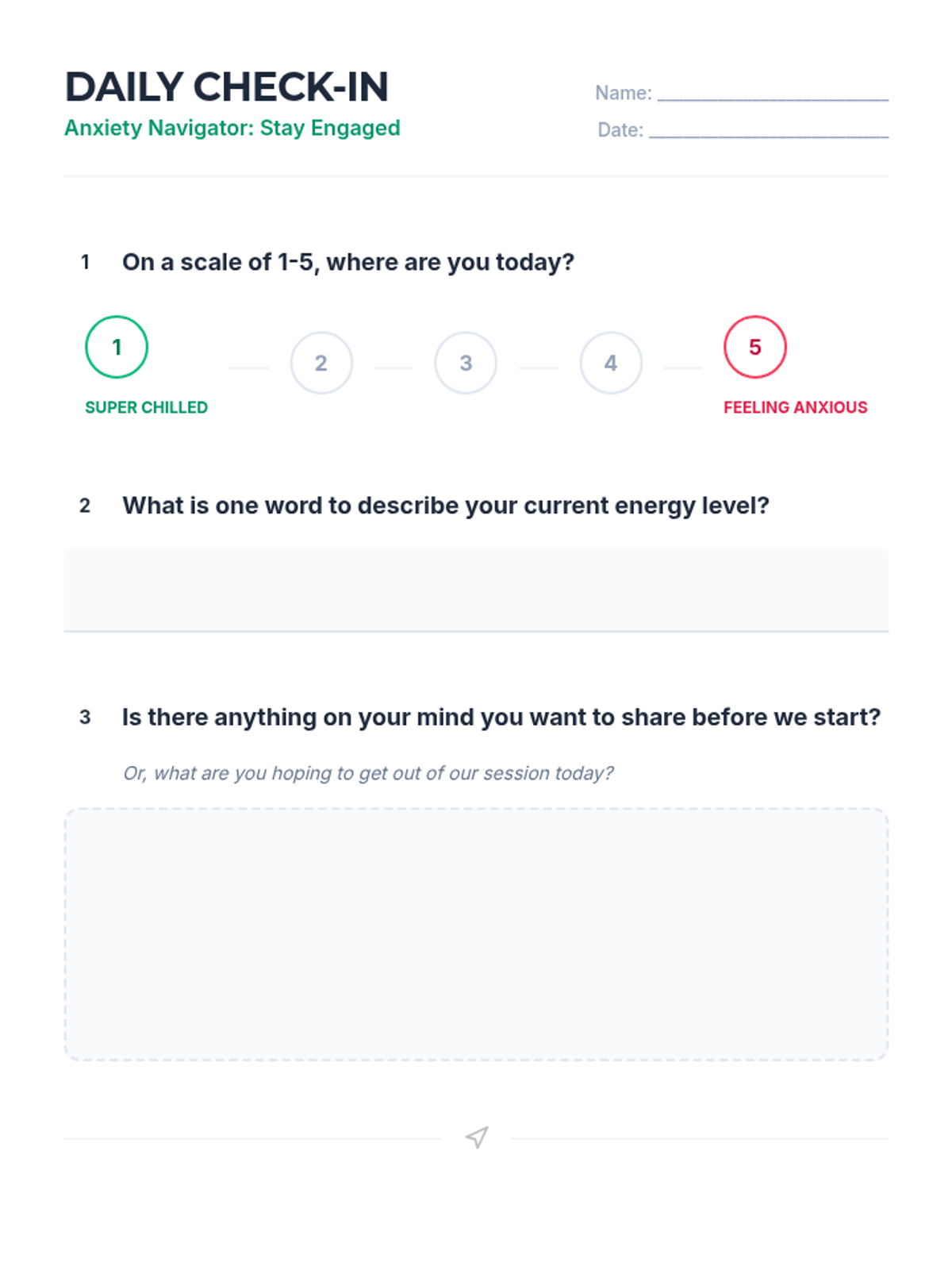Click the italic session hoping hint text
The height and width of the screenshot is (1270, 952).
click(368, 773)
